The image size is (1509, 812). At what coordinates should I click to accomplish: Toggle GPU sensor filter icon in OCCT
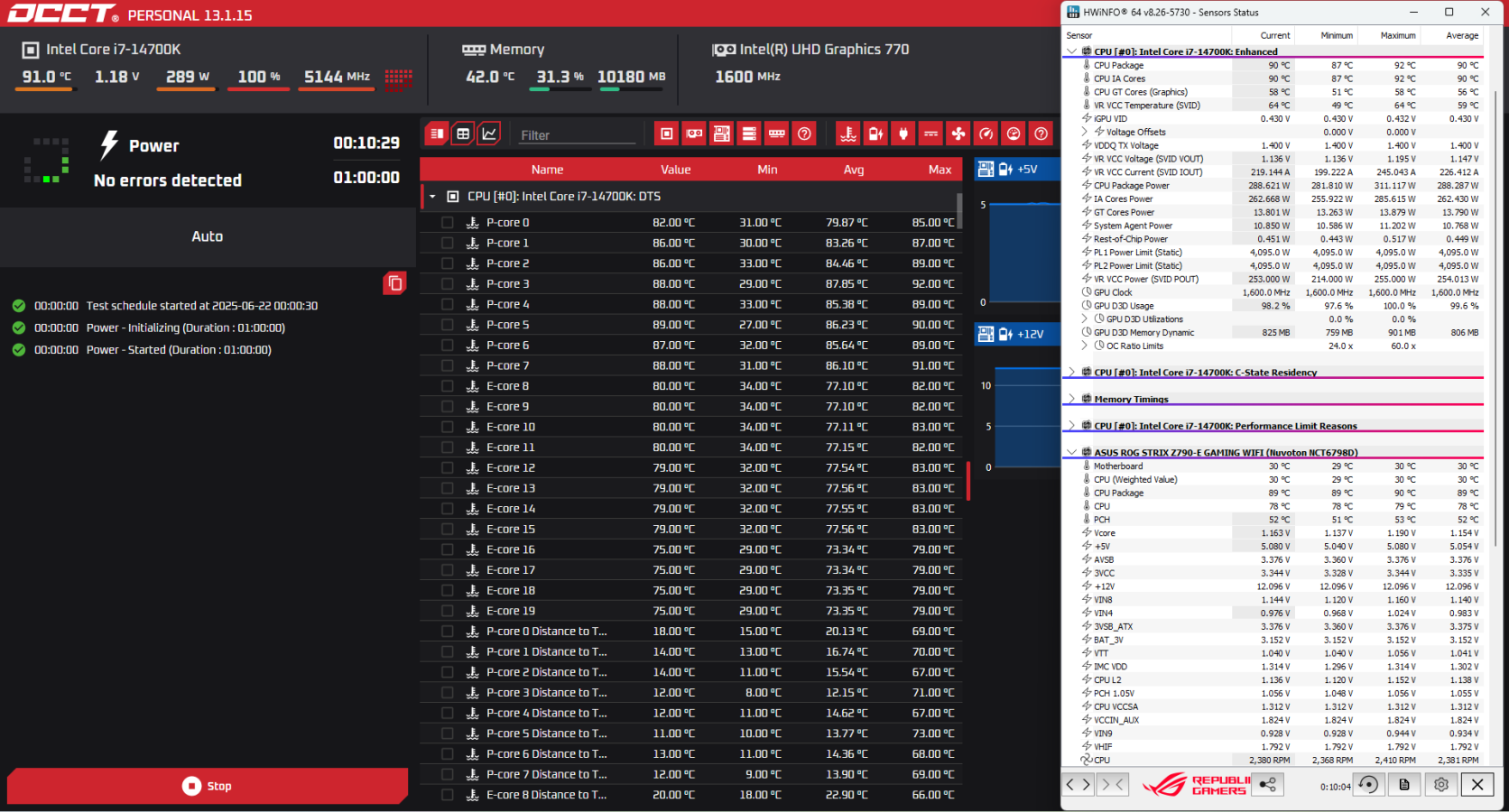pyautogui.click(x=694, y=134)
